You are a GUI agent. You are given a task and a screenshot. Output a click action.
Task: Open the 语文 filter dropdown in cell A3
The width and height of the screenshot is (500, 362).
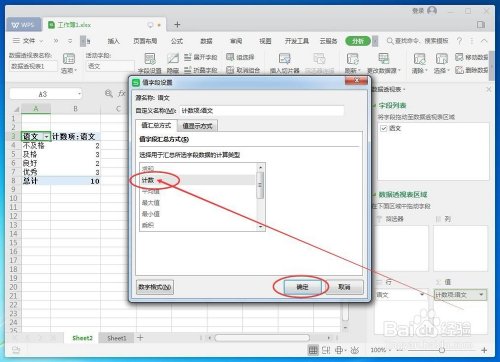[46, 137]
